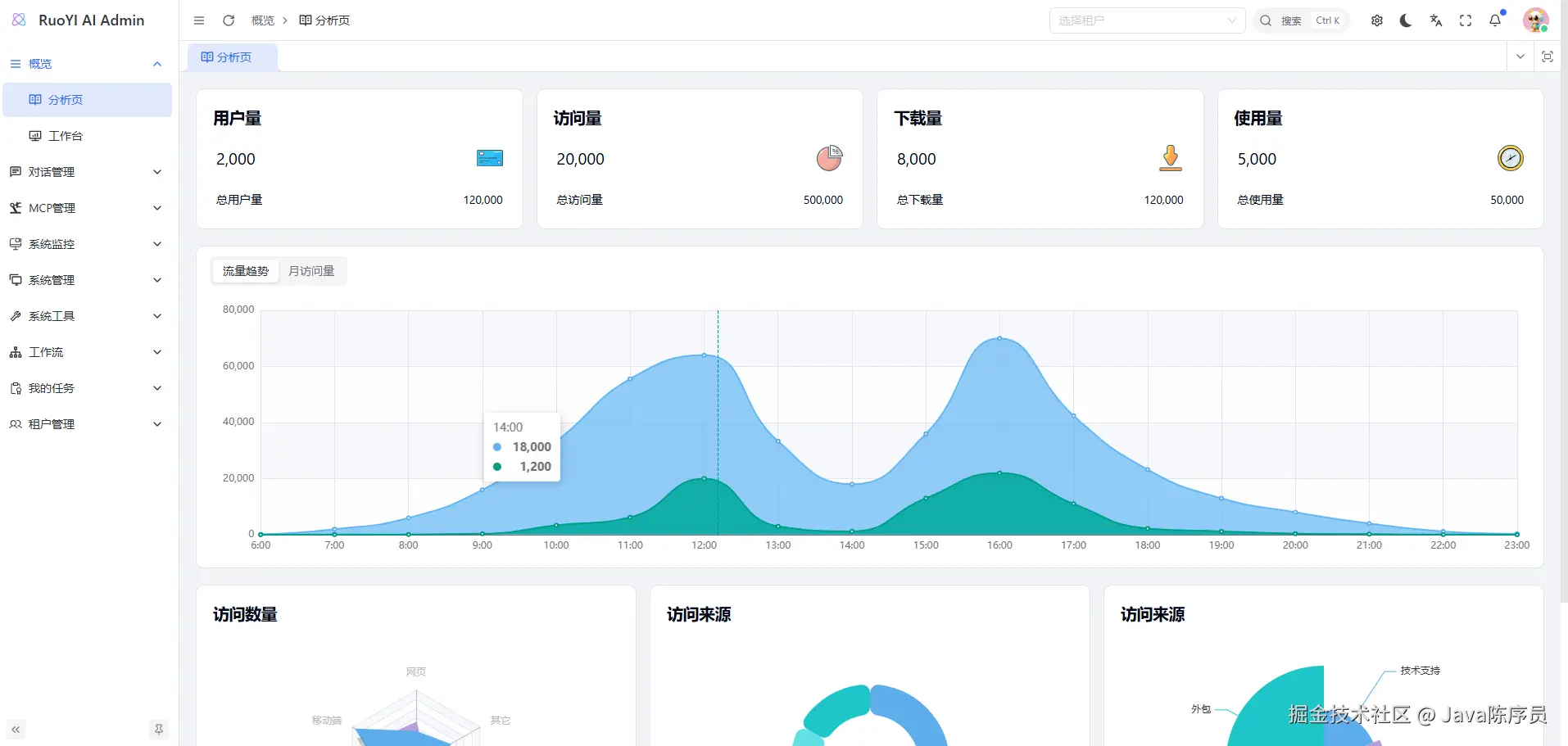This screenshot has height=746, width=1568.
Task: Open the 选择租户 tenant dropdown
Action: coord(1147,20)
